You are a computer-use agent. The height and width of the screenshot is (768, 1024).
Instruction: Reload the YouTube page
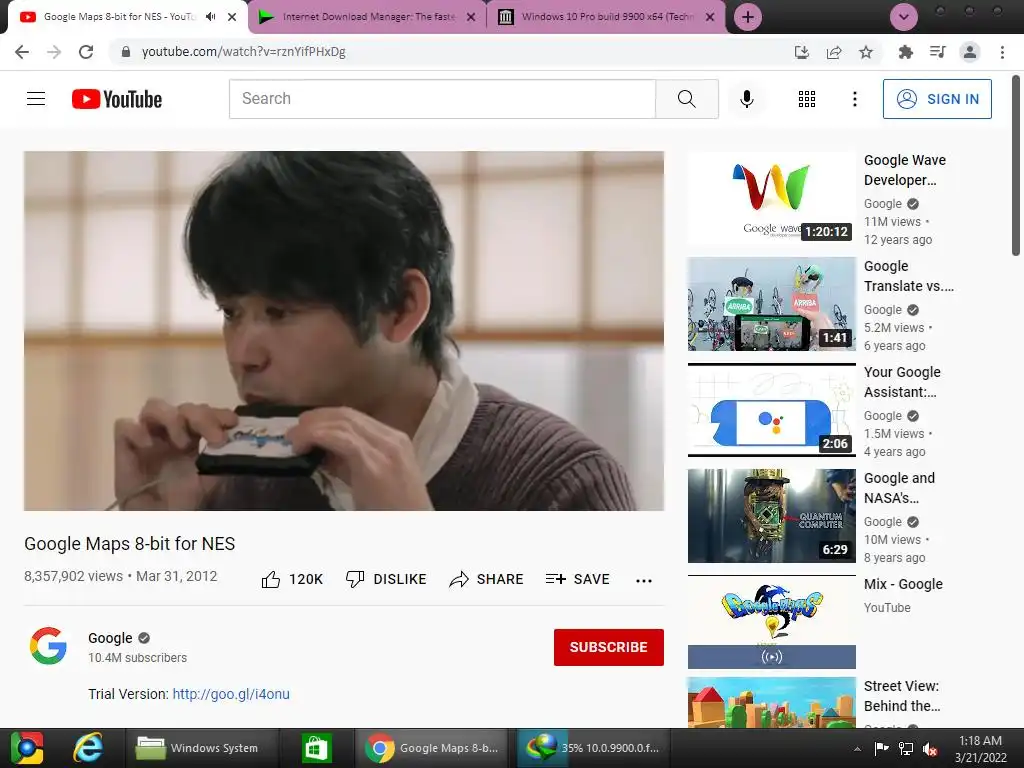(86, 52)
